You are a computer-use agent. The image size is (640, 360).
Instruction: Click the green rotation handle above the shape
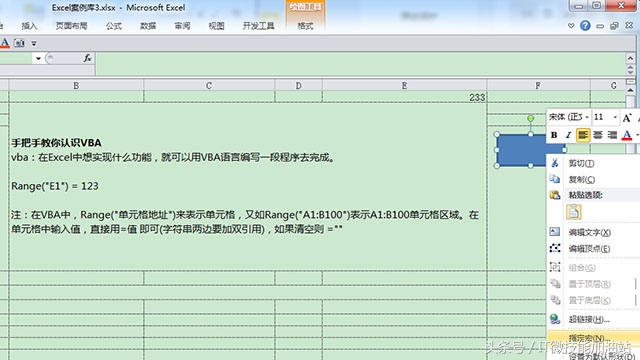tap(530, 118)
